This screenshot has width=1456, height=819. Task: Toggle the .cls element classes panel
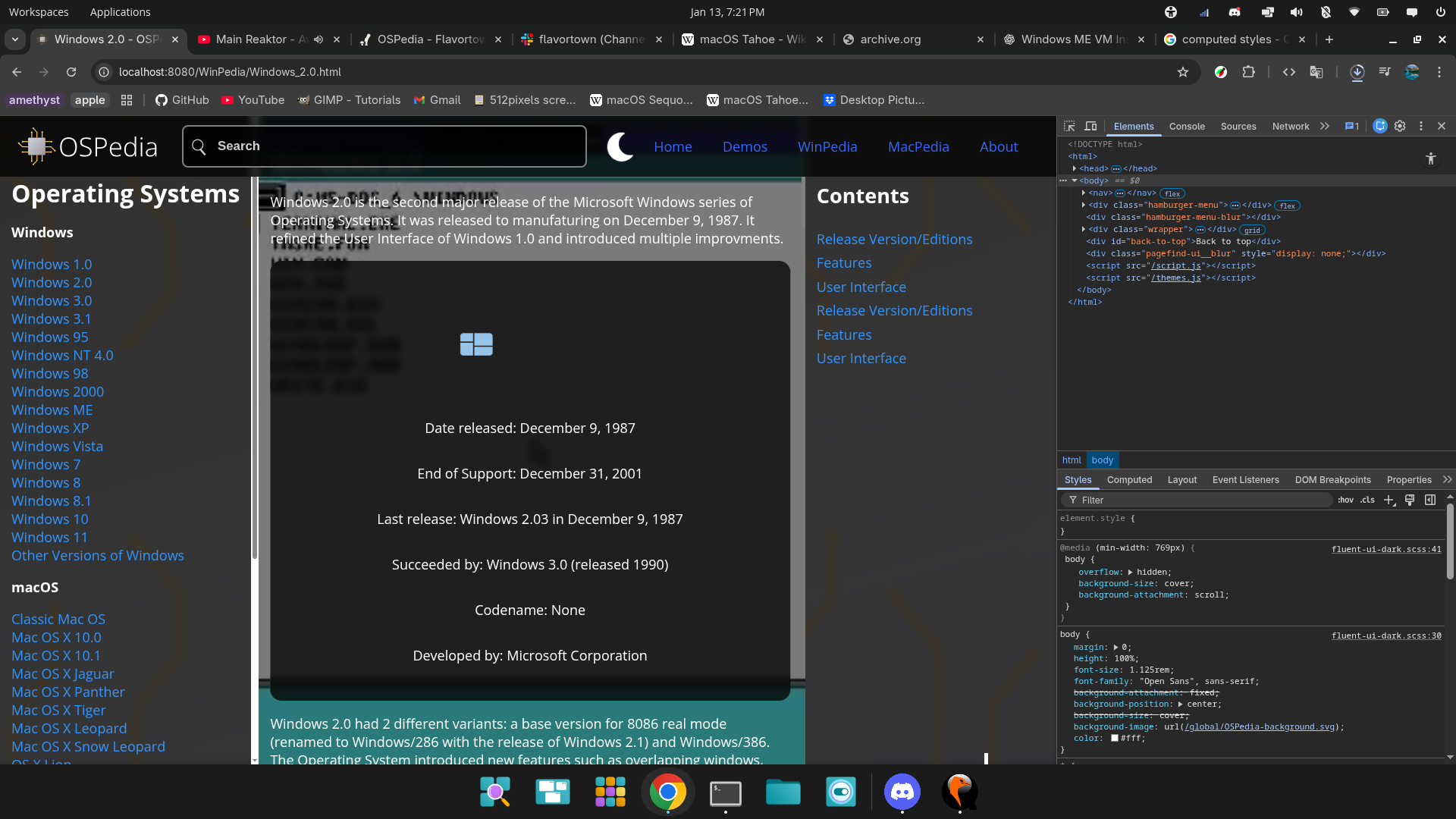pyautogui.click(x=1367, y=500)
